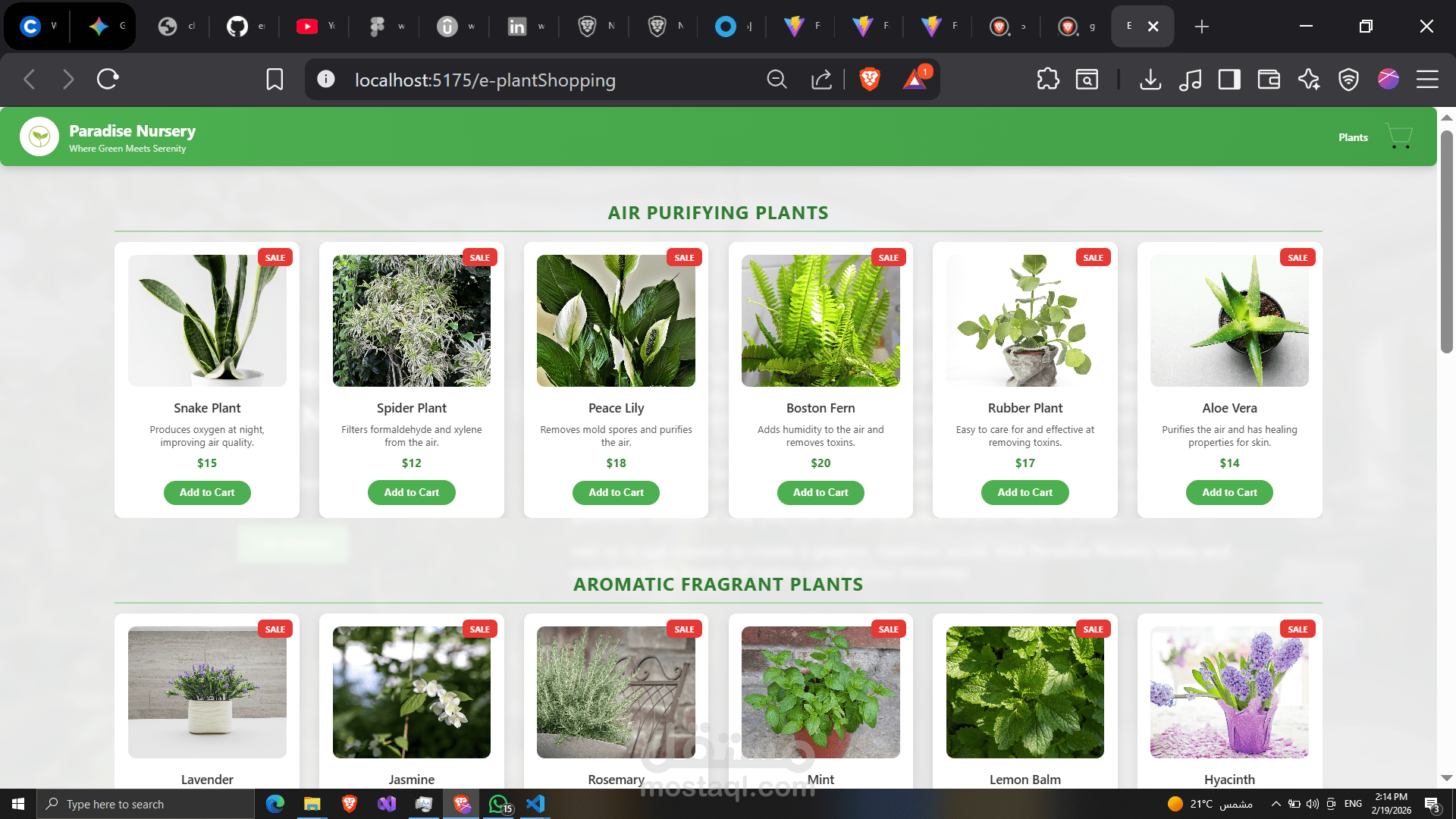Image resolution: width=1456 pixels, height=819 pixels.
Task: Toggle the browser sidebar
Action: click(1229, 79)
